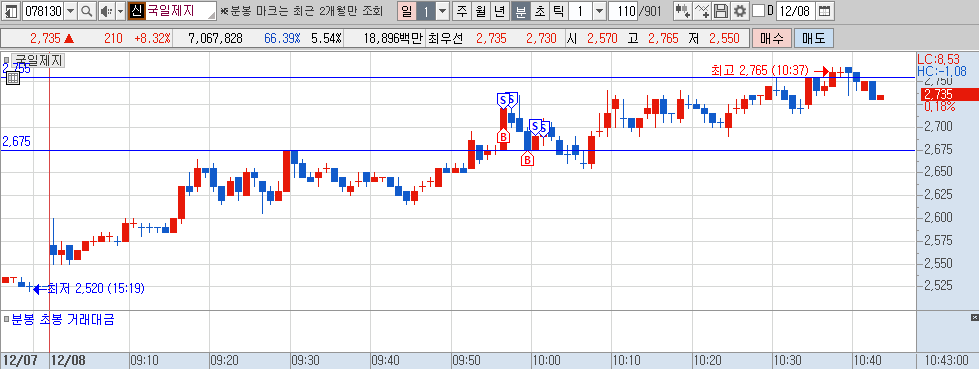979x369 pixels.
Task: Open the dropdown beside the speaker icon
Action: (121, 11)
